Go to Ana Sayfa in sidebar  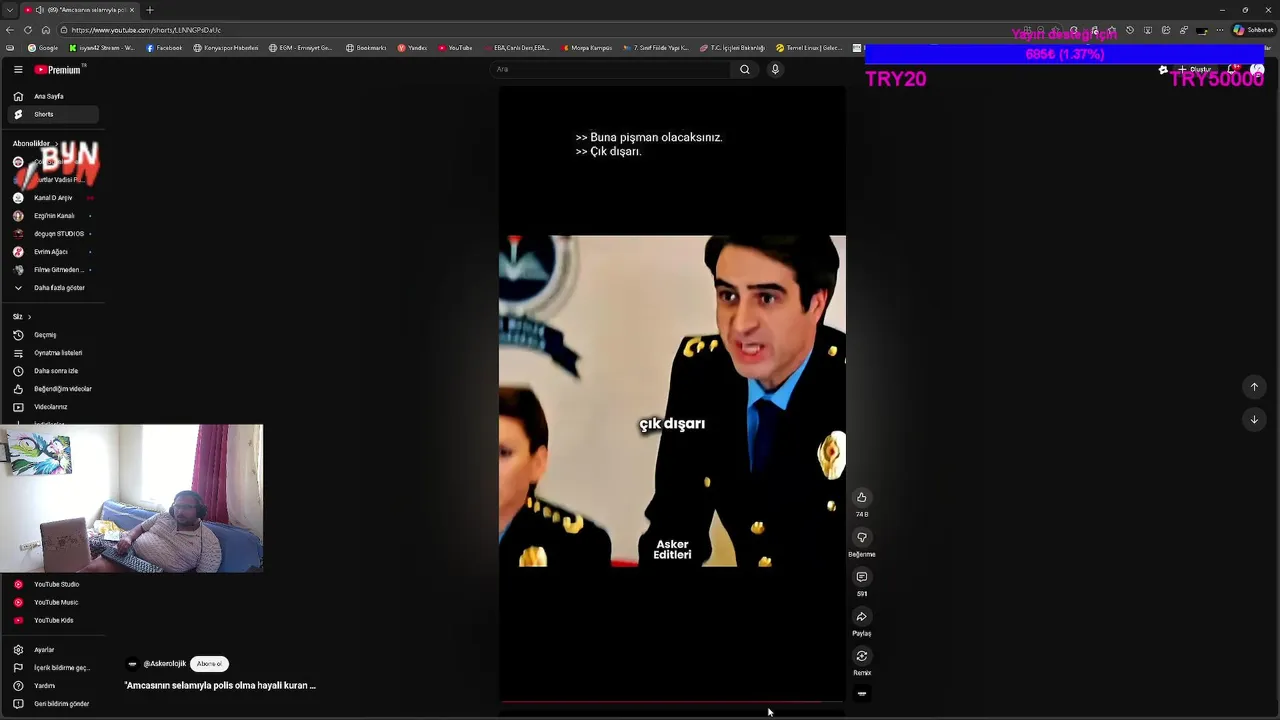(52, 96)
